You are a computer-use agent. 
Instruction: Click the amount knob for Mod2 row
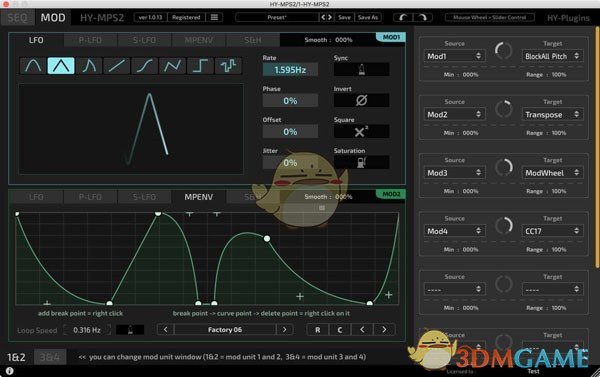(504, 109)
